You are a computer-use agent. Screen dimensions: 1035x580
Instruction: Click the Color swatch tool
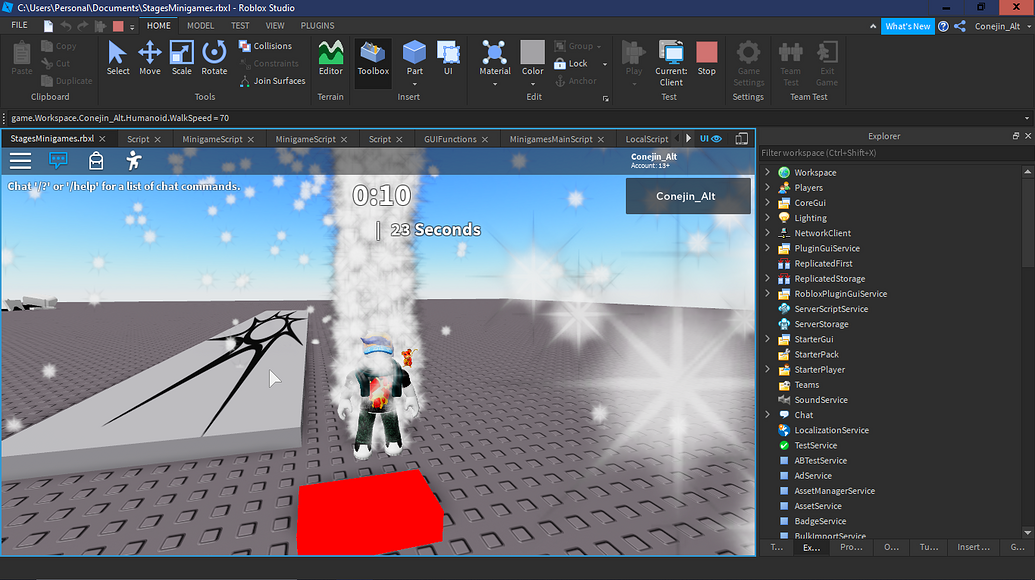(533, 58)
